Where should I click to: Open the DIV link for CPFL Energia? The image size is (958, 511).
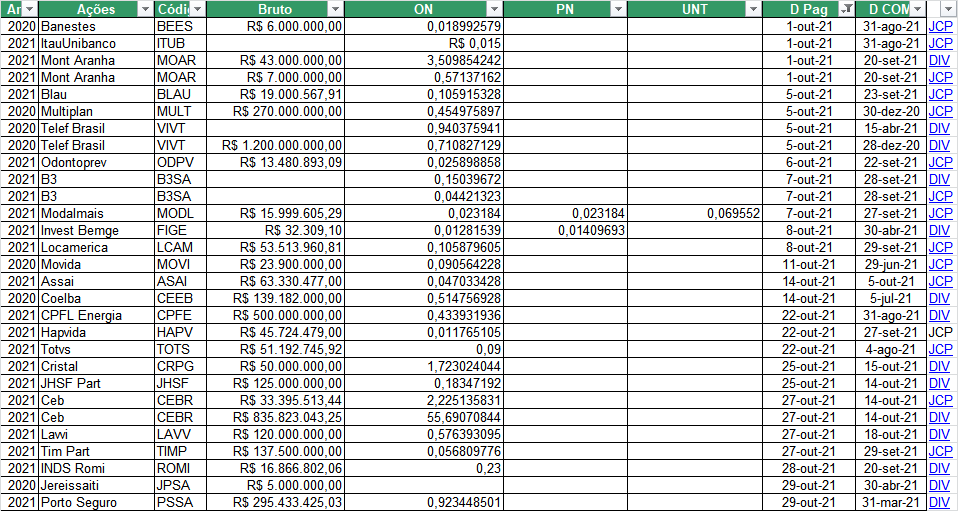pyautogui.click(x=939, y=315)
